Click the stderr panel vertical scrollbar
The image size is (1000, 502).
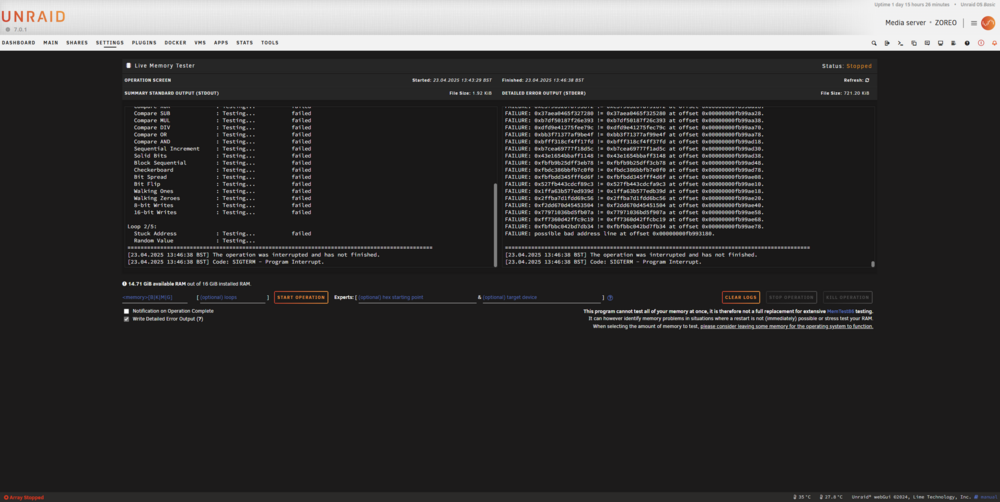click(x=873, y=263)
